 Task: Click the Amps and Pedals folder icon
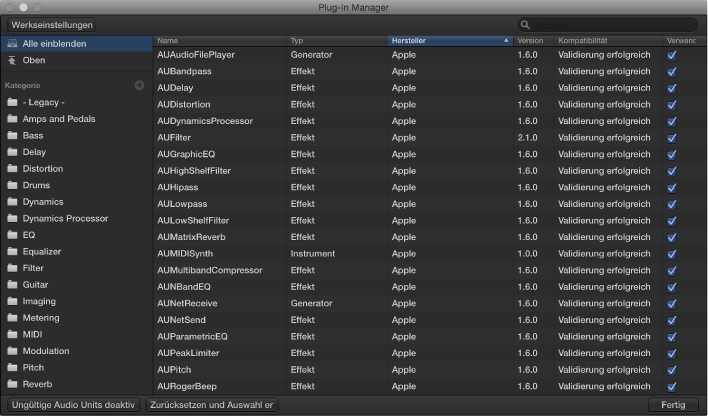12,119
